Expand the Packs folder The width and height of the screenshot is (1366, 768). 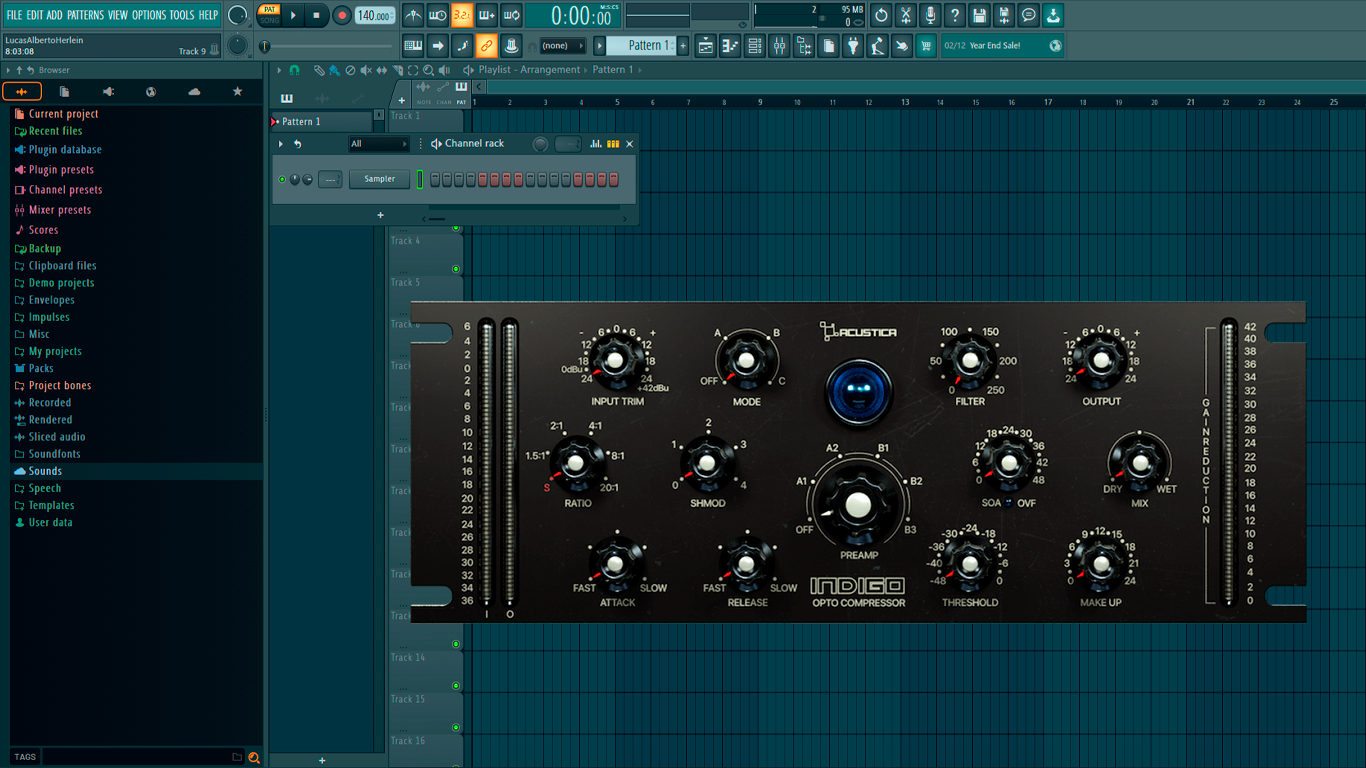click(x=41, y=368)
